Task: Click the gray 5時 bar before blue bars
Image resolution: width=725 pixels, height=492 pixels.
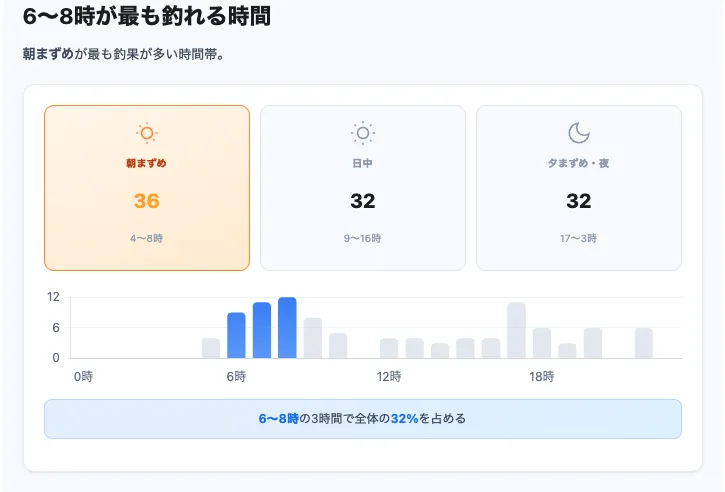Action: (211, 348)
